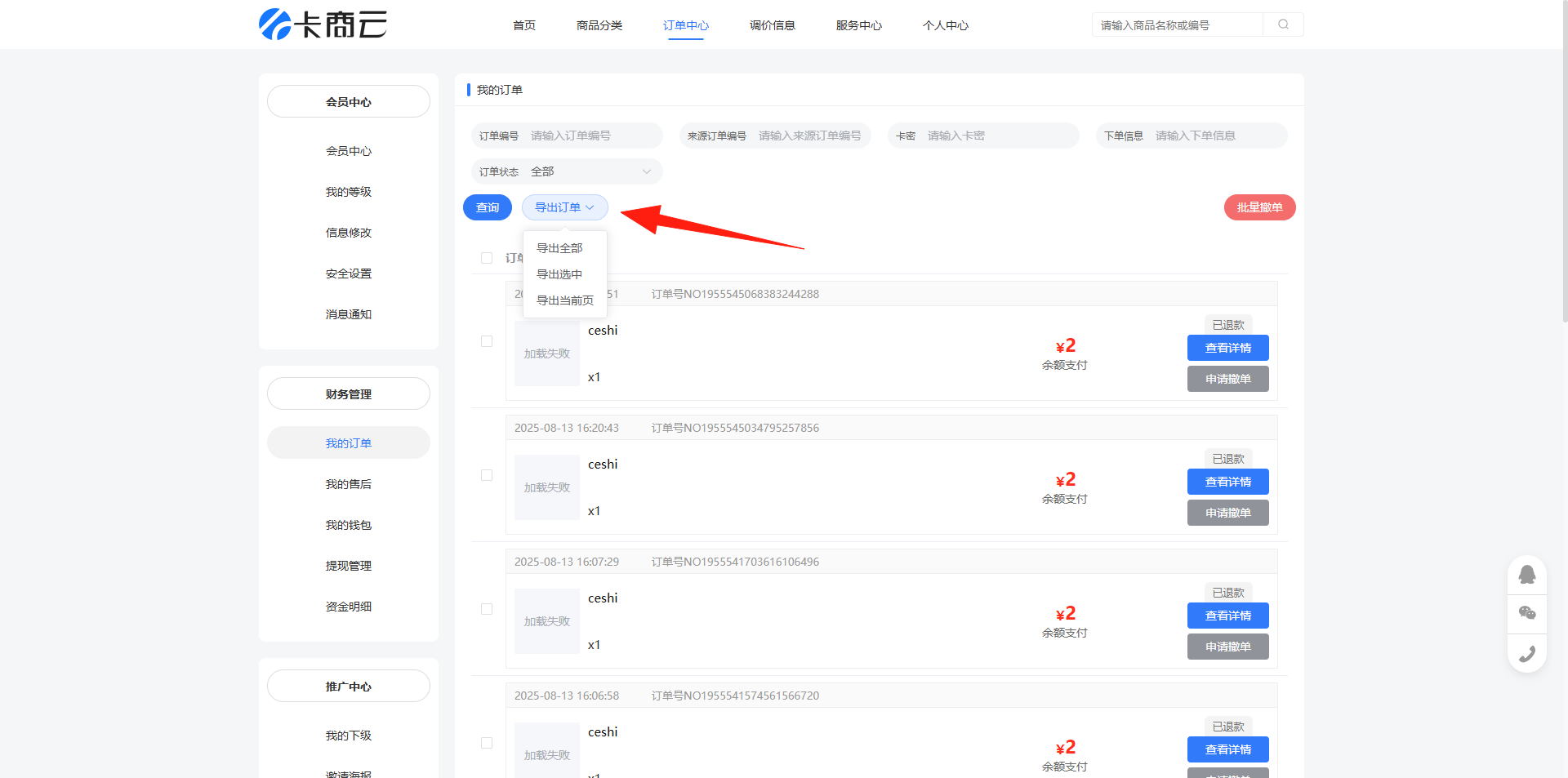This screenshot has width=1568, height=778.
Task: Click the phone contact floating icon
Action: click(x=1526, y=654)
